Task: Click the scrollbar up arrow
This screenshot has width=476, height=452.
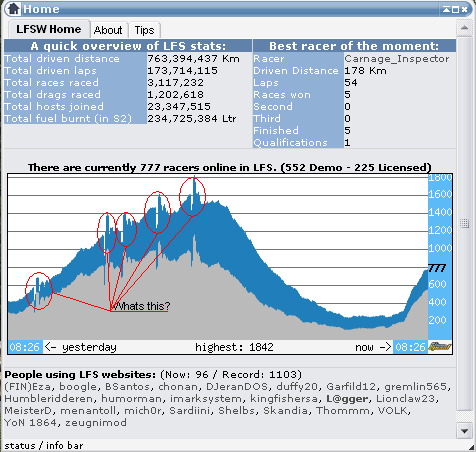Action: pos(464,28)
